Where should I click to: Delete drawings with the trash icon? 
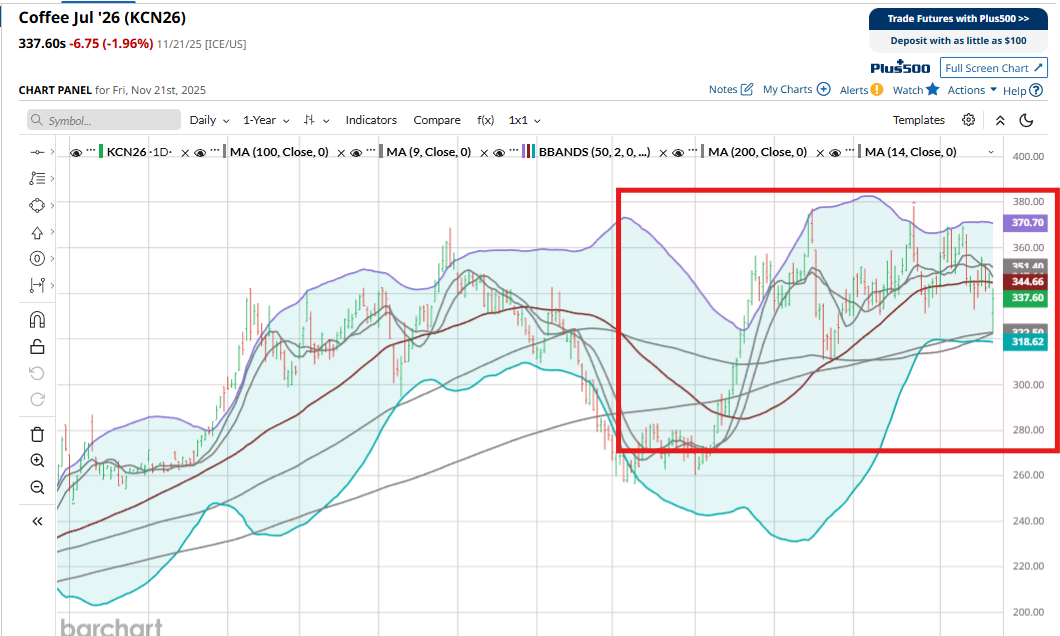pyautogui.click(x=37, y=434)
